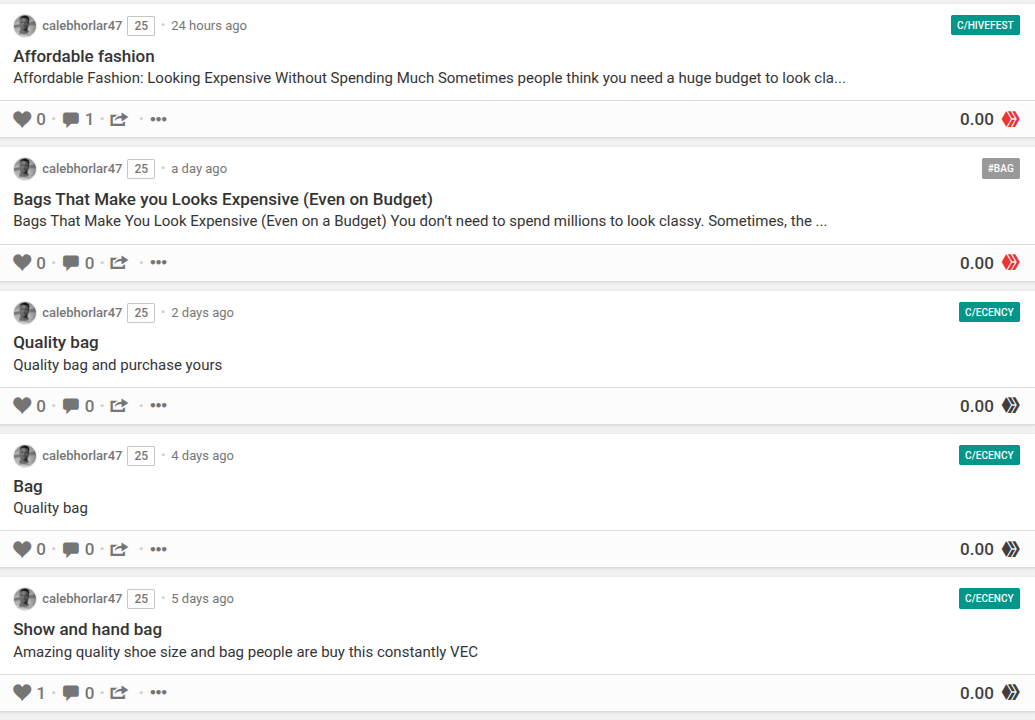Open the "Show and hand bag" post title

tap(88, 629)
